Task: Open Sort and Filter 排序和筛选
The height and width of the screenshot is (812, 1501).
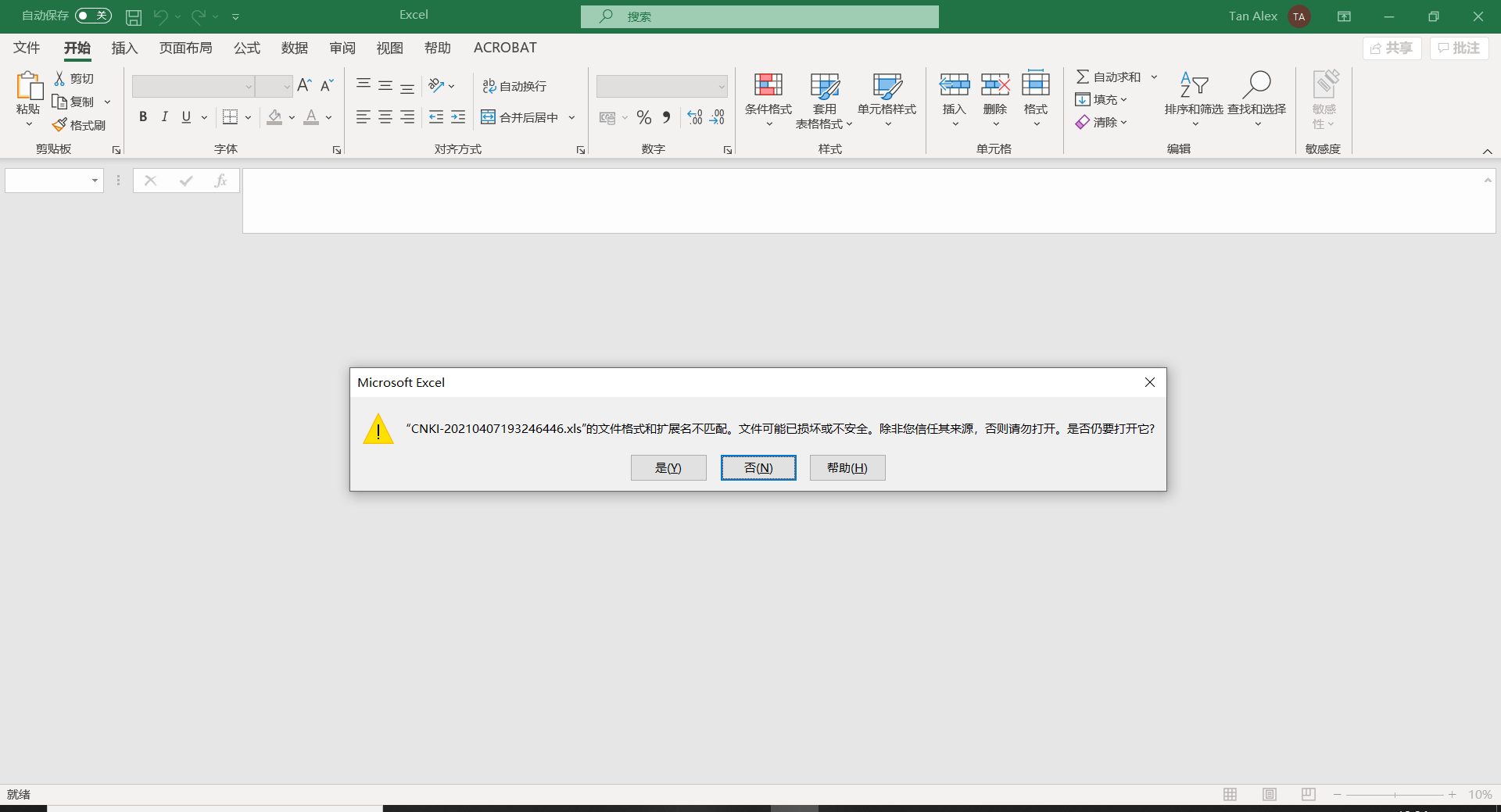Action: click(1194, 99)
